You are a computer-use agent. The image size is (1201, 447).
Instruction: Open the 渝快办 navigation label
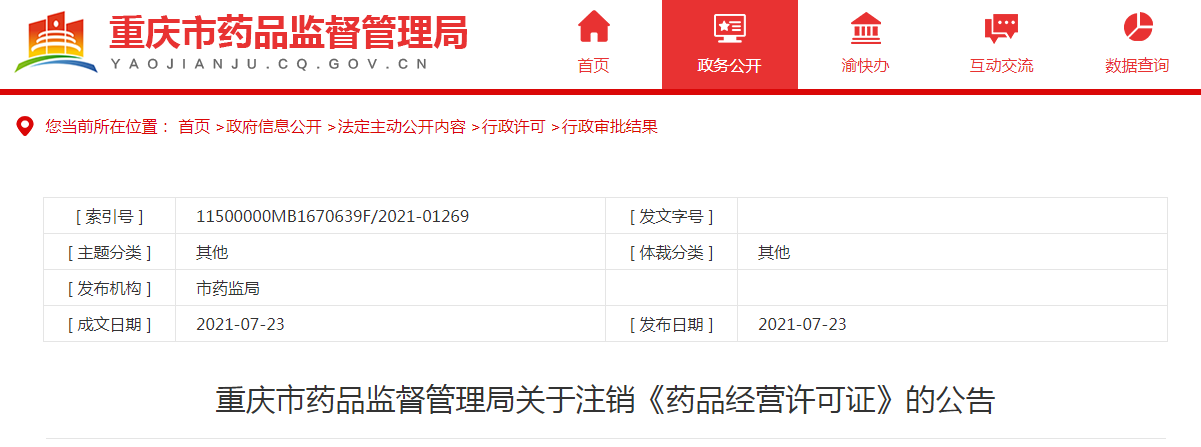coord(865,66)
